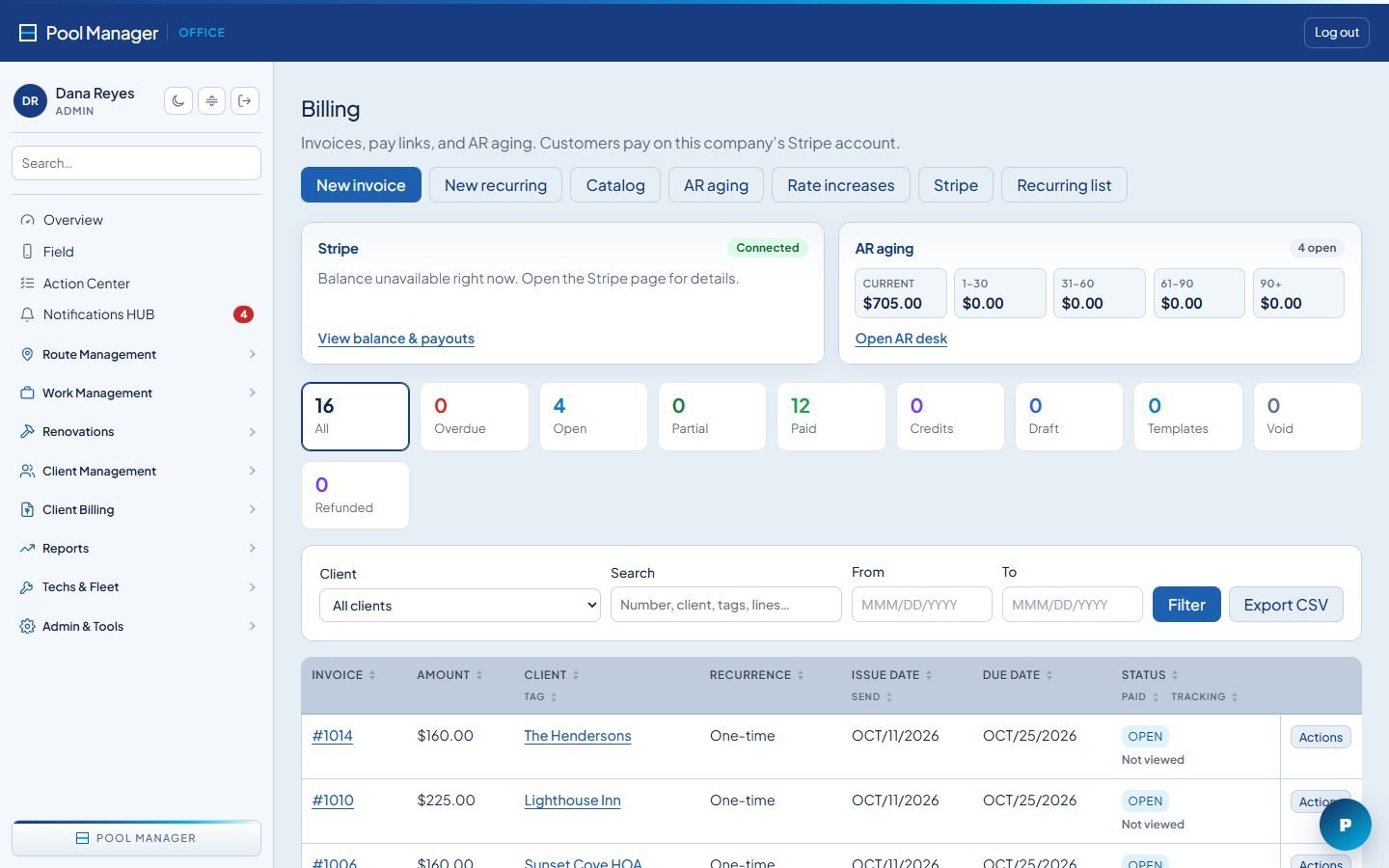Image resolution: width=1389 pixels, height=868 pixels.
Task: Sort table by Due Date
Action: 1018,675
